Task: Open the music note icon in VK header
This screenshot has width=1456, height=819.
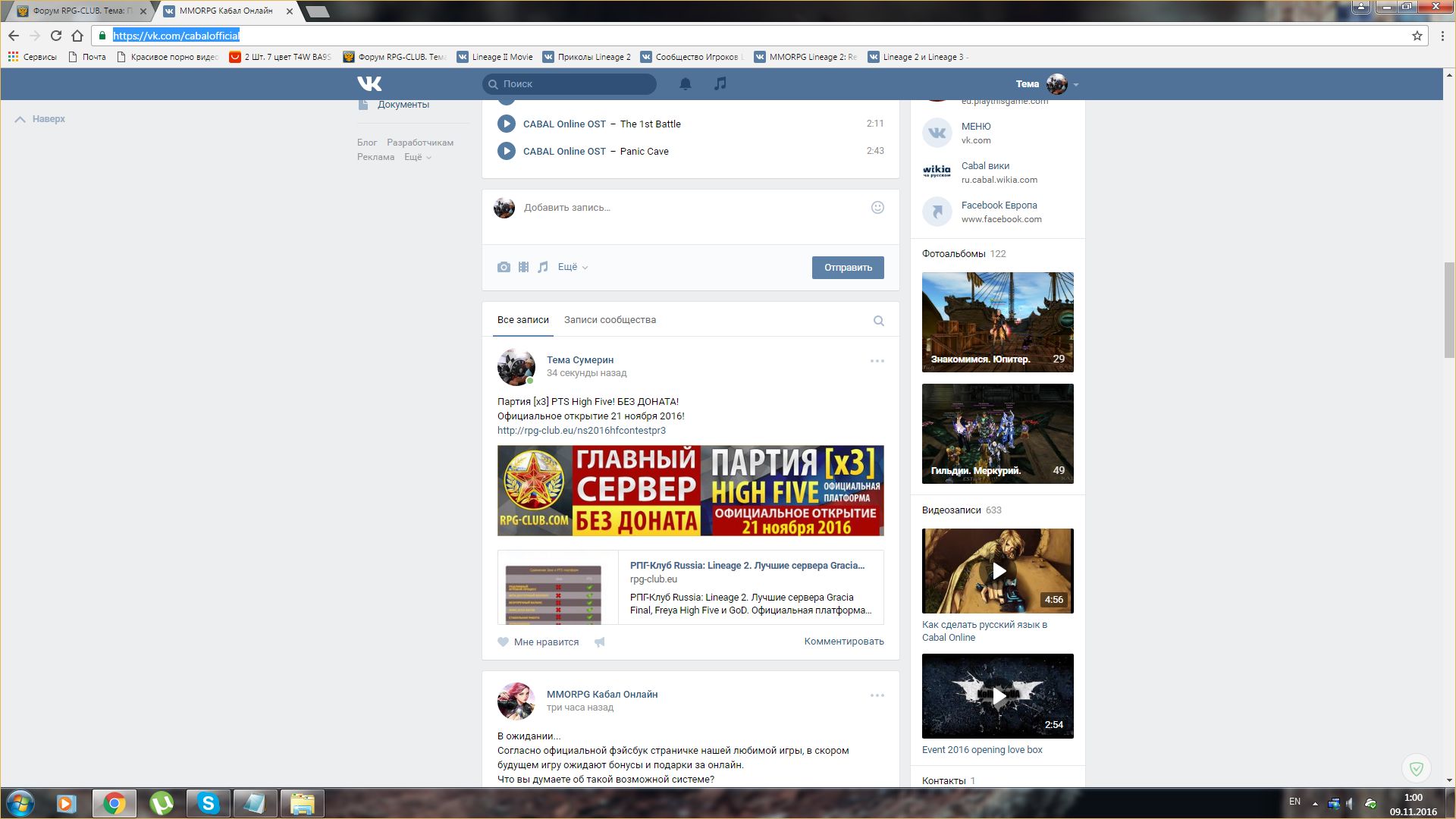Action: click(720, 83)
